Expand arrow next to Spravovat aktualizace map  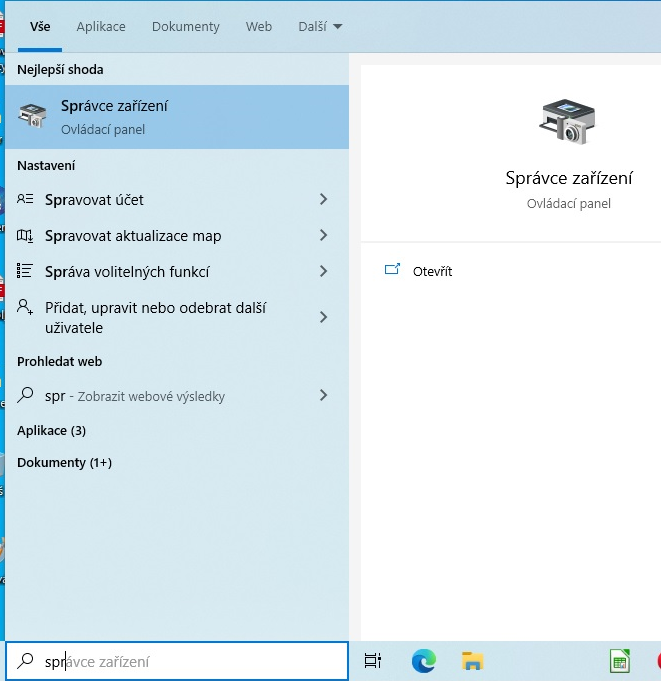click(323, 235)
